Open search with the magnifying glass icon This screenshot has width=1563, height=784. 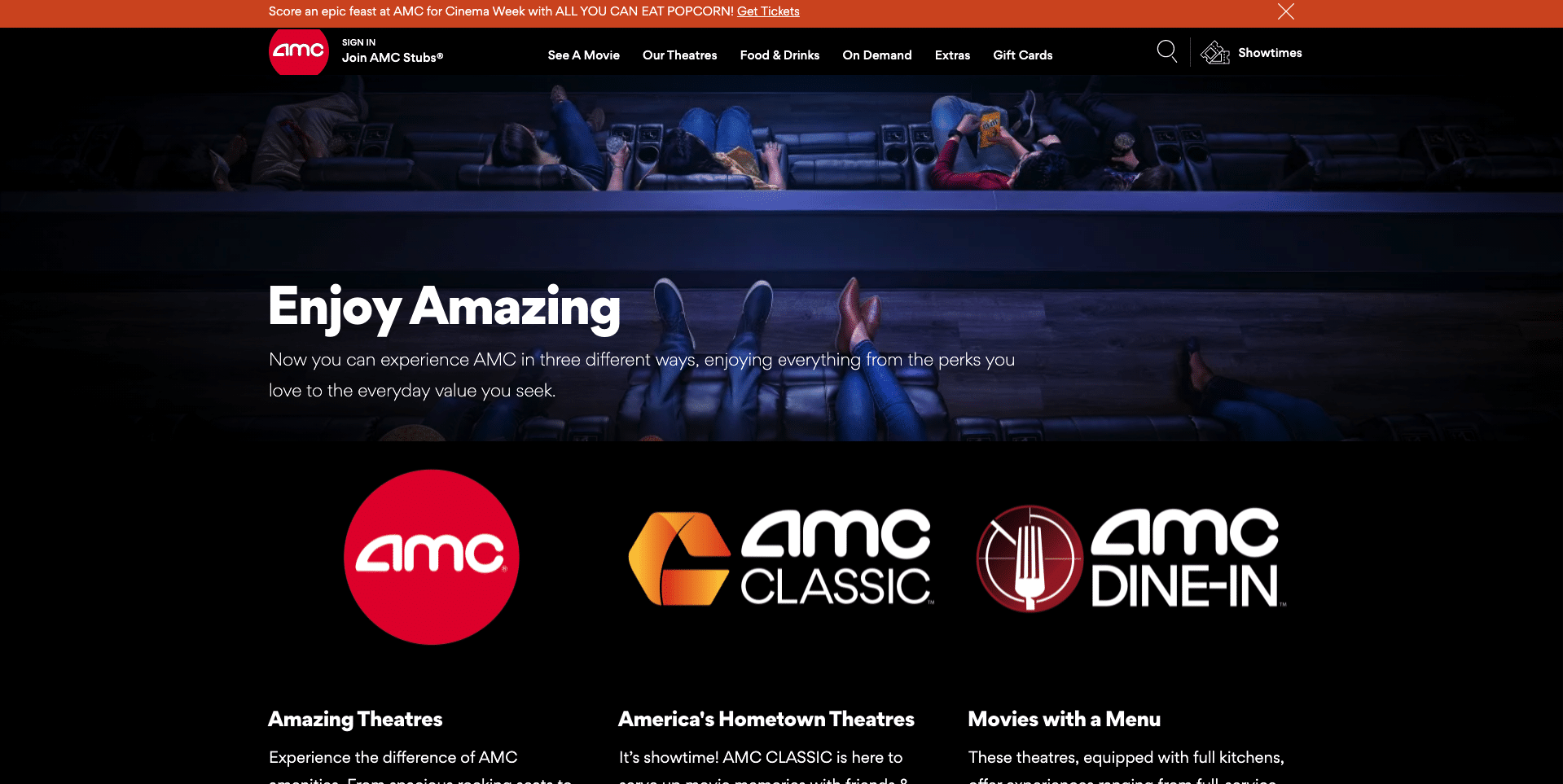1166,51
